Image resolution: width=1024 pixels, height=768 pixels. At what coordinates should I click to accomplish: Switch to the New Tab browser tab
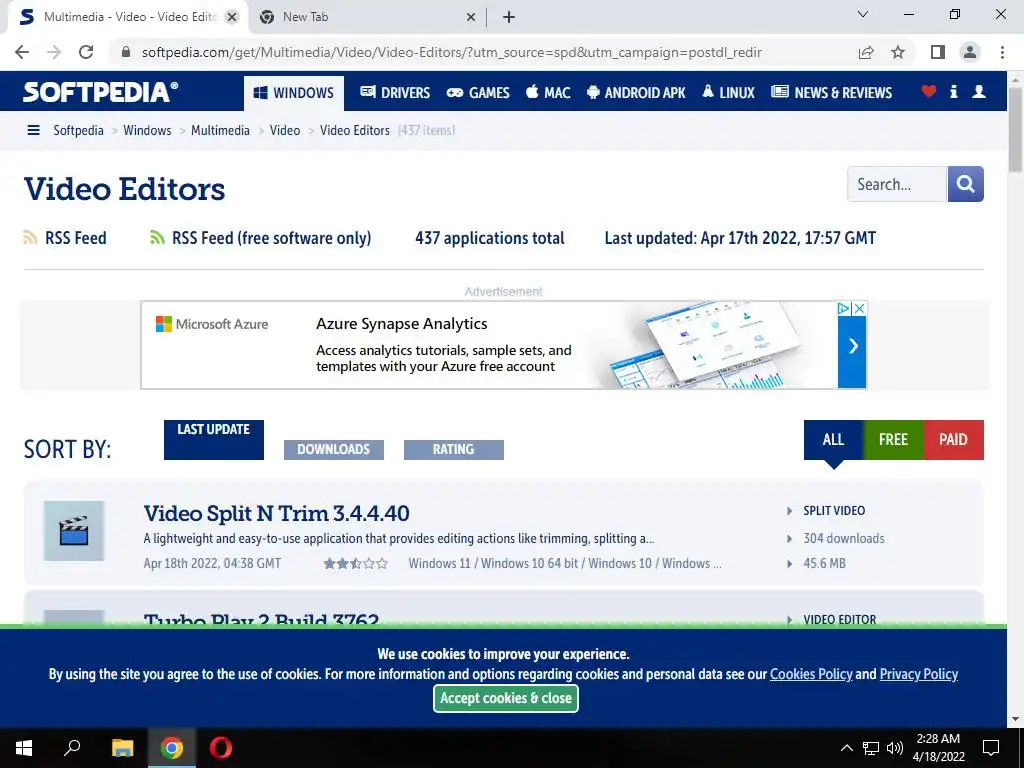369,17
